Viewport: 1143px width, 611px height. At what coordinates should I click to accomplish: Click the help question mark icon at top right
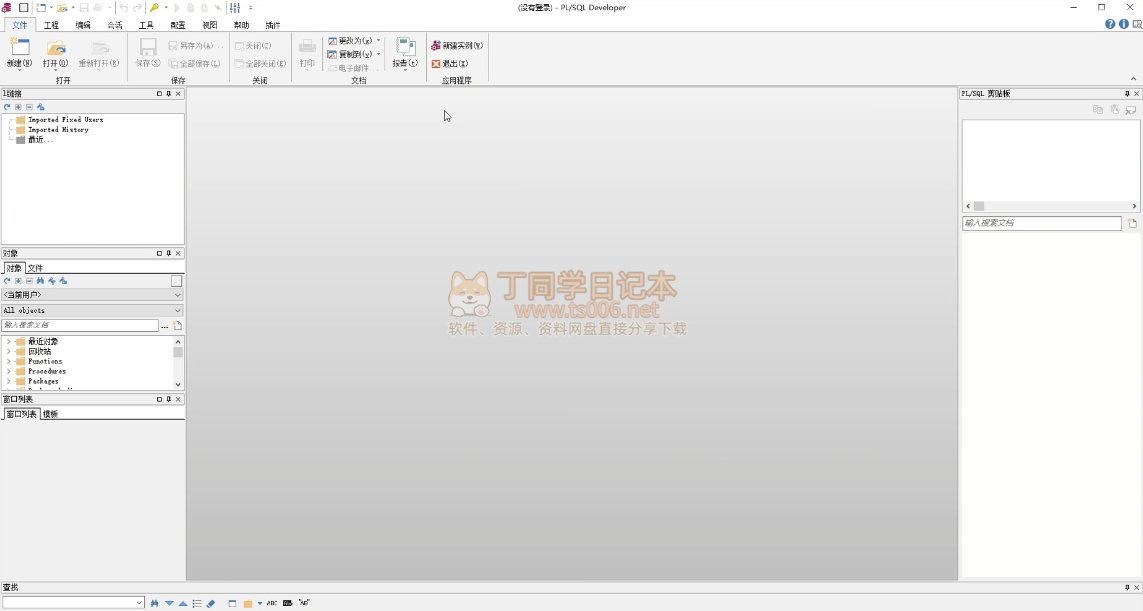point(1110,24)
